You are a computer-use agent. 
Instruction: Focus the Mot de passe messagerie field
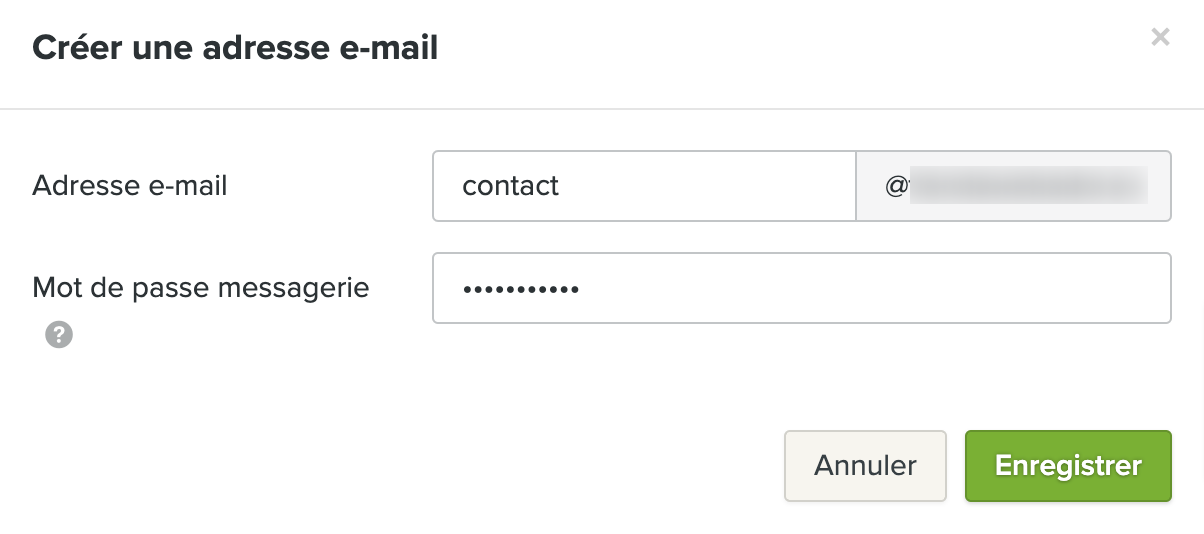click(x=801, y=288)
